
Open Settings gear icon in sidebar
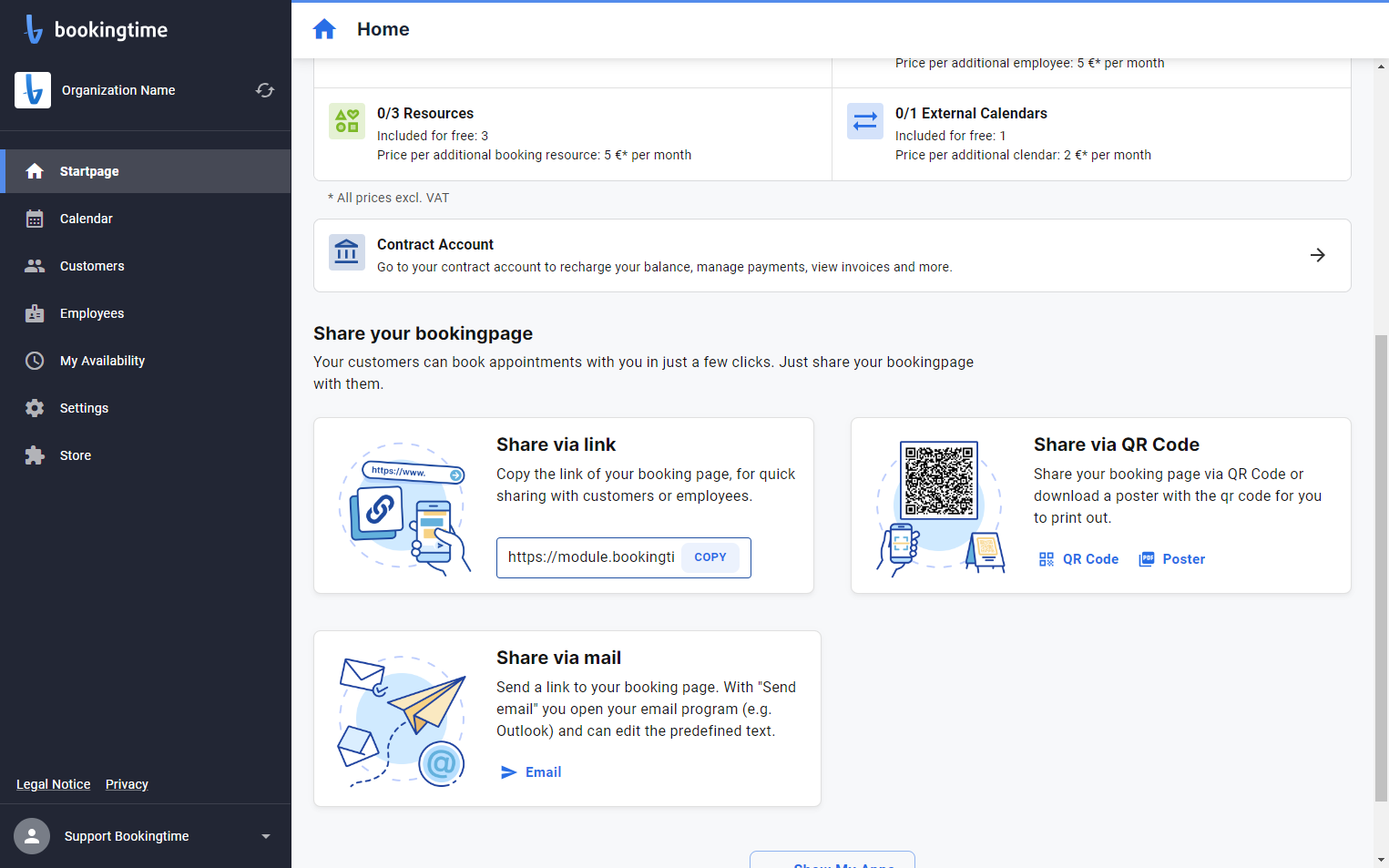point(35,408)
